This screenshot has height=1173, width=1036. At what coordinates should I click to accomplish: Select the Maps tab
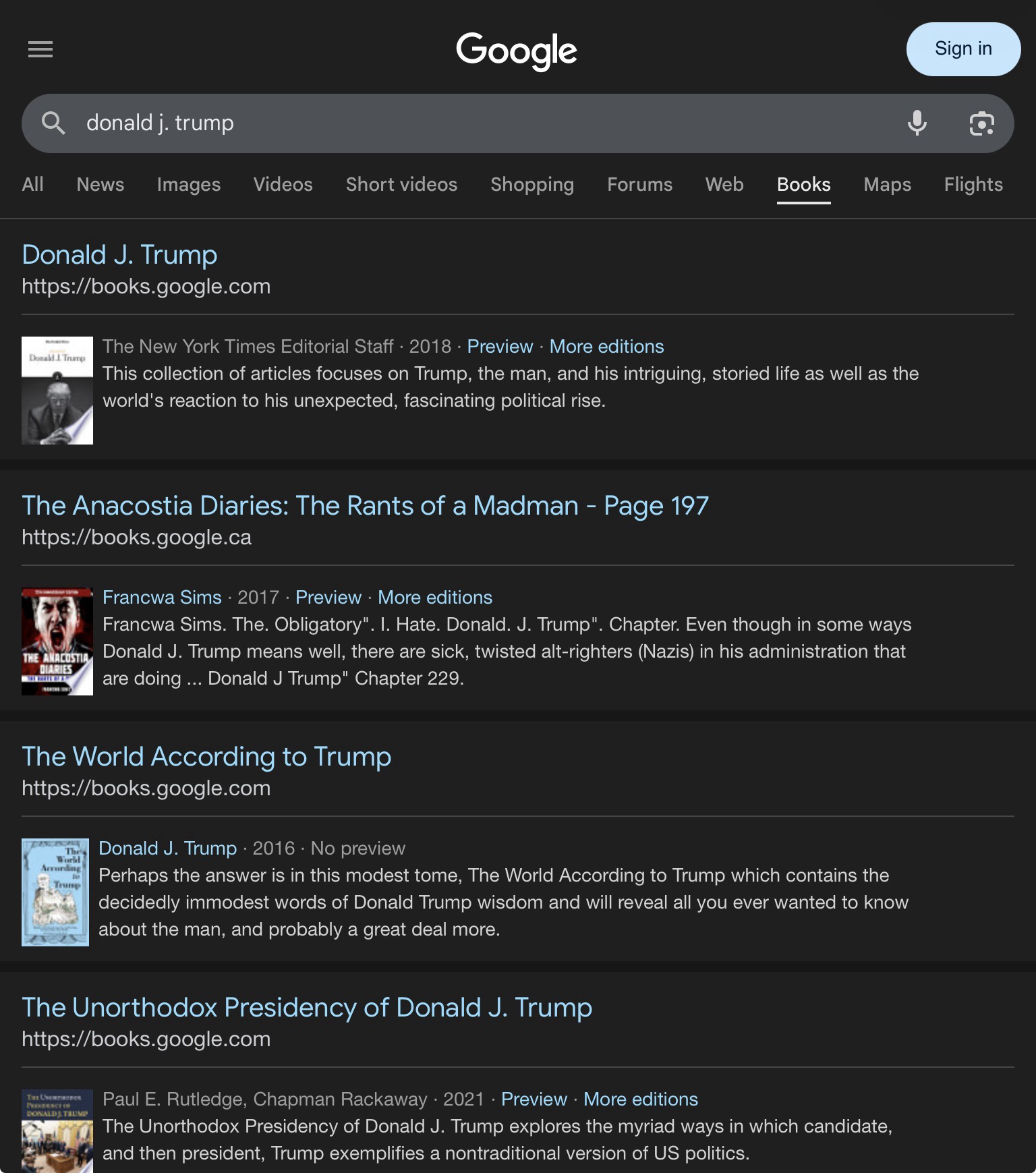pos(887,184)
